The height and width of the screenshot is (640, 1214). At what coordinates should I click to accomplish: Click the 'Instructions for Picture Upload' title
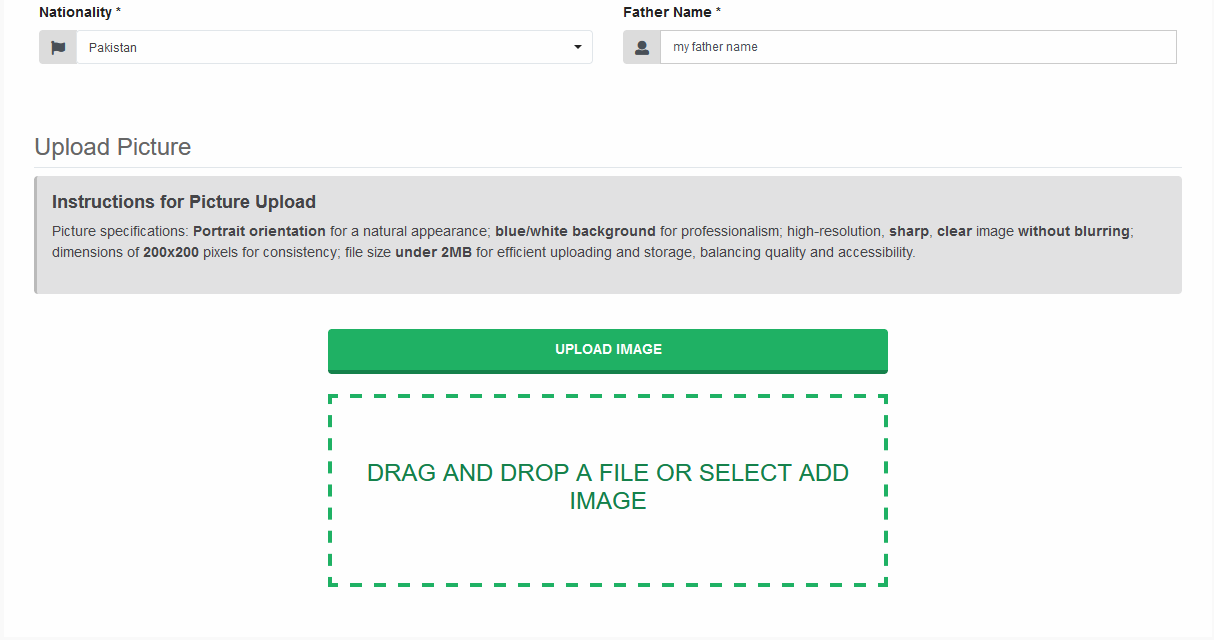[183, 202]
